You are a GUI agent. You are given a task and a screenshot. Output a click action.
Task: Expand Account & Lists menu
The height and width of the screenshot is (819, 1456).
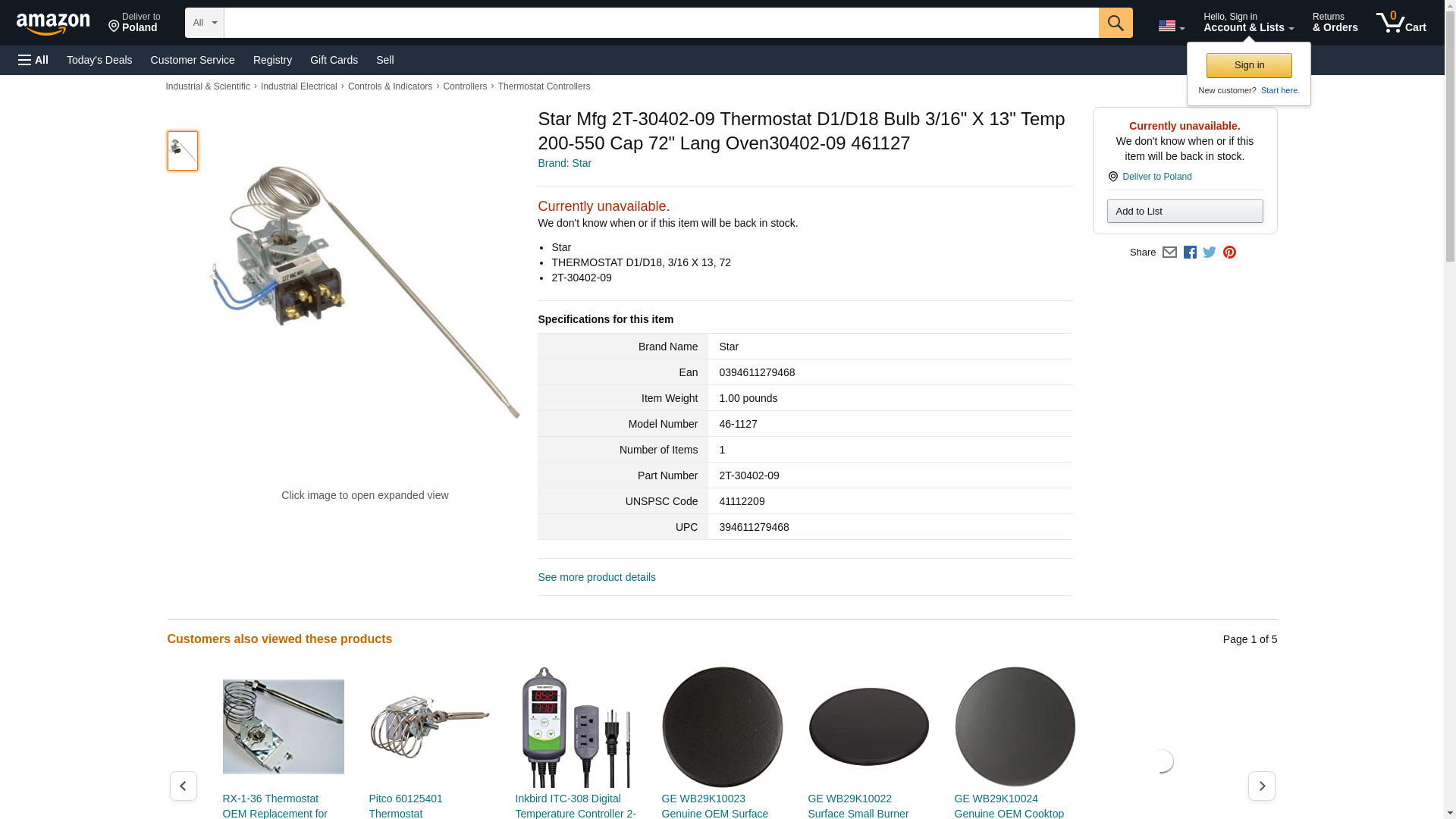pyautogui.click(x=1248, y=23)
